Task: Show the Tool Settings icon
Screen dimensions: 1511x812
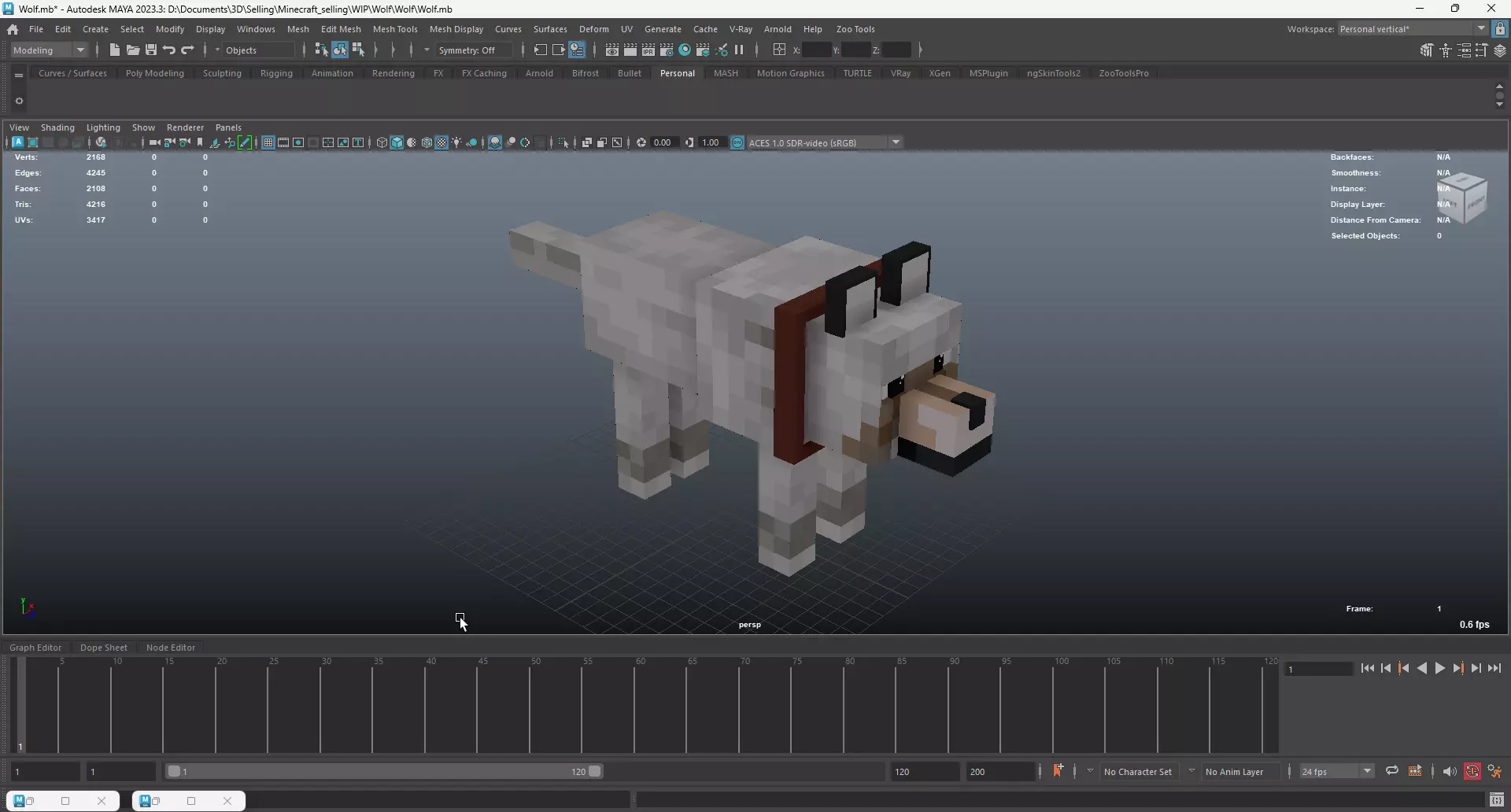Action: coord(1482,50)
